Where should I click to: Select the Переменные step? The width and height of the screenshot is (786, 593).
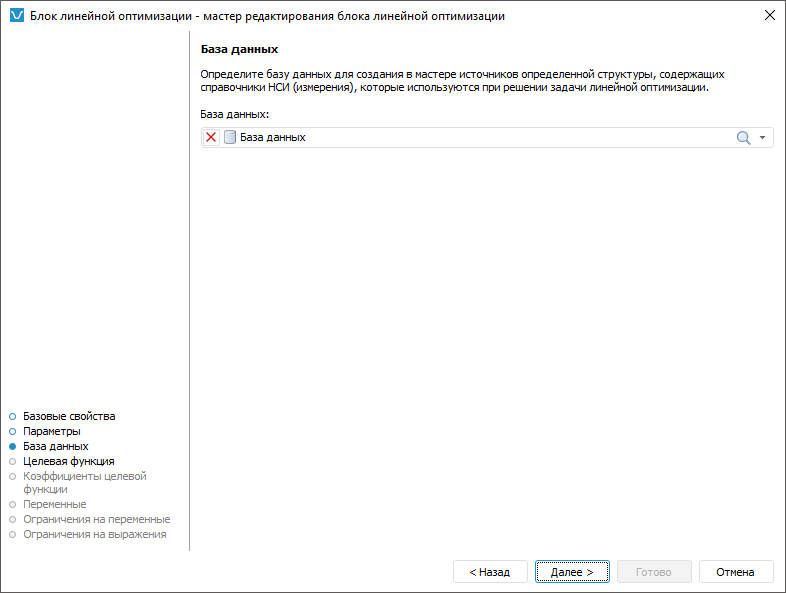pos(54,505)
